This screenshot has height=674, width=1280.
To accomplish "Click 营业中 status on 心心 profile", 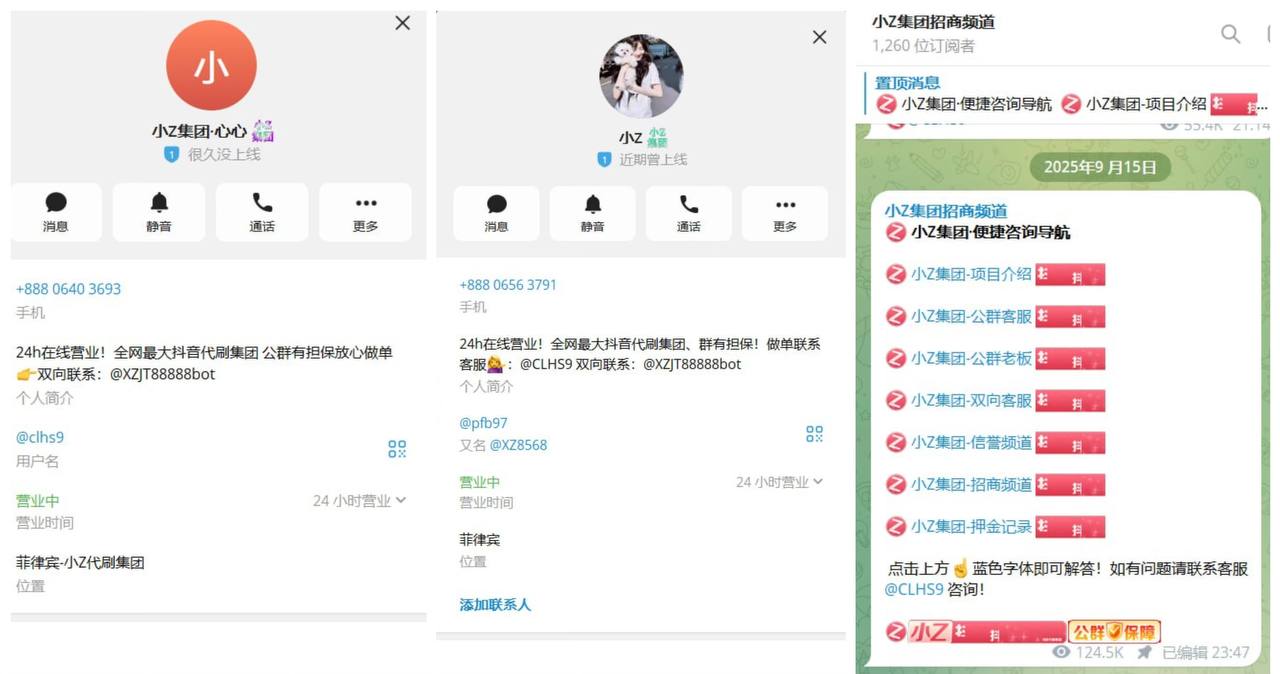I will tap(37, 500).
